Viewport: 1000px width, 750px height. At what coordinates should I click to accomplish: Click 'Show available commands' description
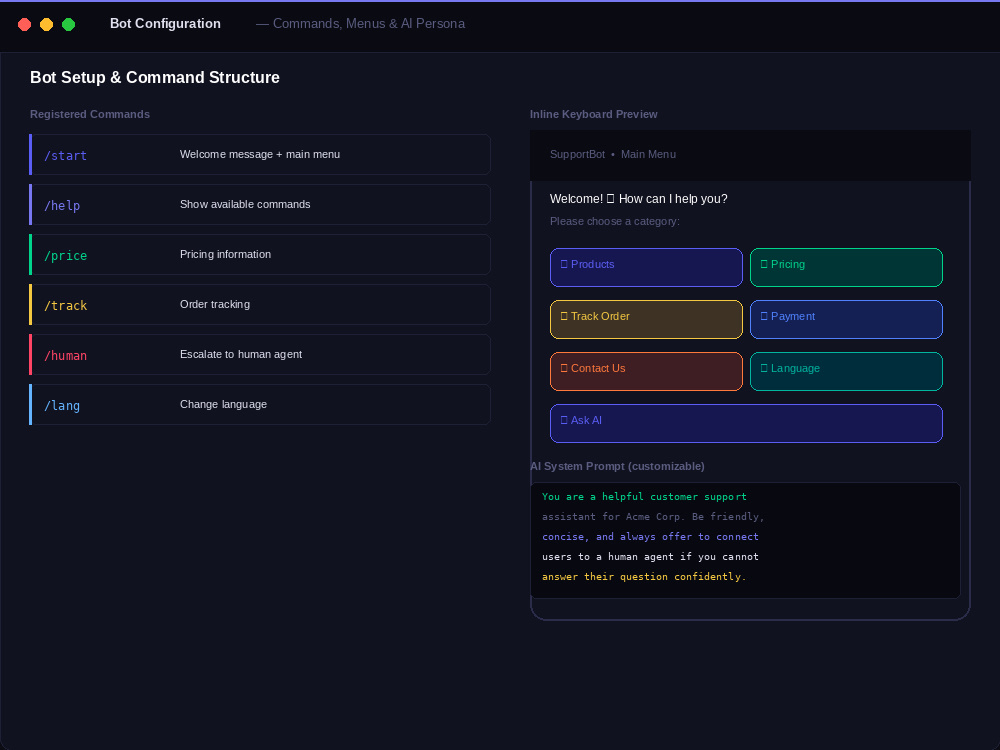coord(245,204)
